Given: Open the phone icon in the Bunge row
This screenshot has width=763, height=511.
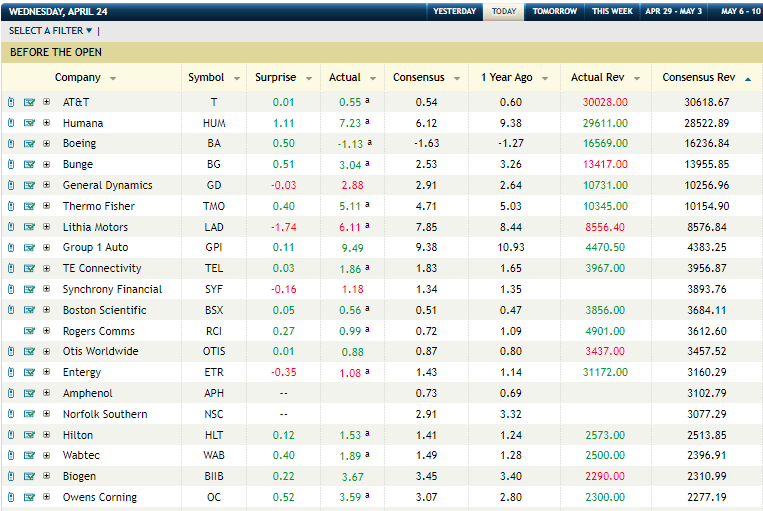Looking at the screenshot, I should click(x=11, y=164).
